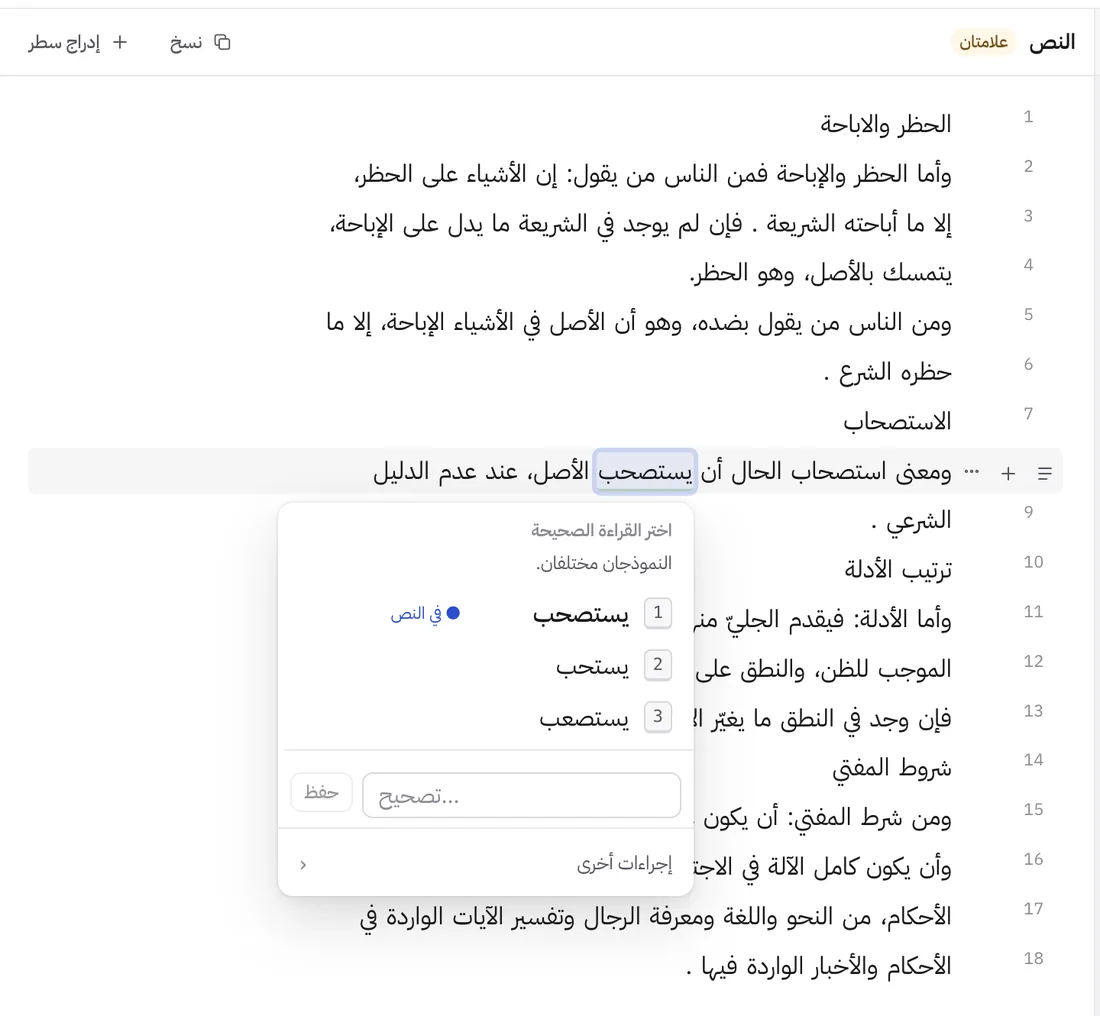Click line 6 حظره الشرع

point(887,372)
